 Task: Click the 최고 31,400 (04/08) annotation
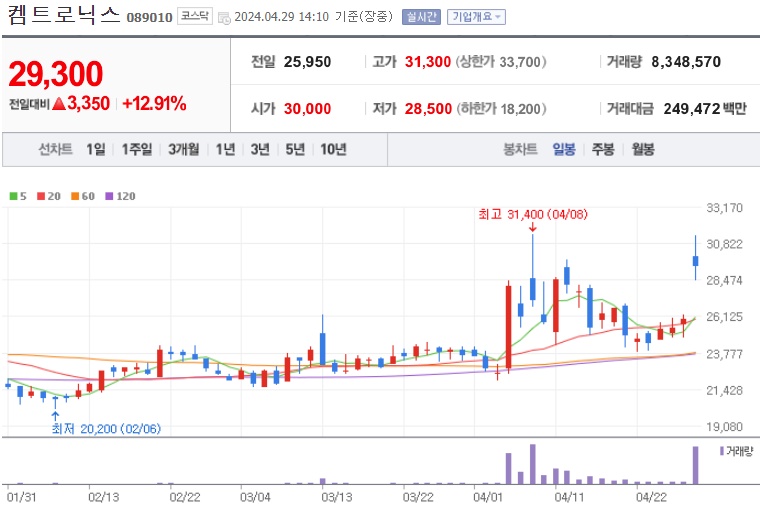(533, 214)
